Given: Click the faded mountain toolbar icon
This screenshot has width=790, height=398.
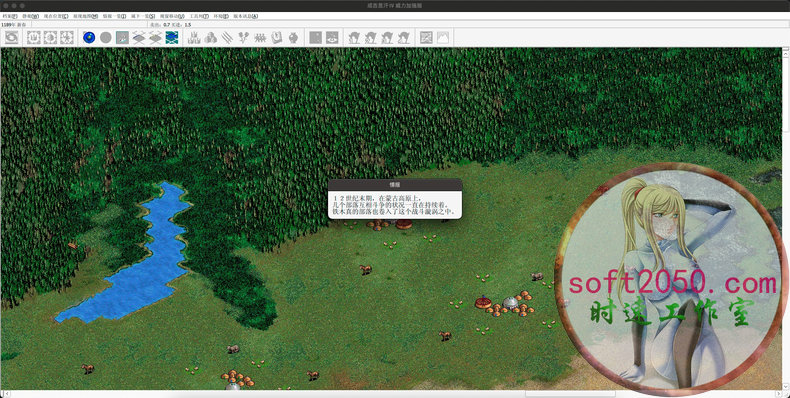Looking at the screenshot, I should tap(442, 38).
